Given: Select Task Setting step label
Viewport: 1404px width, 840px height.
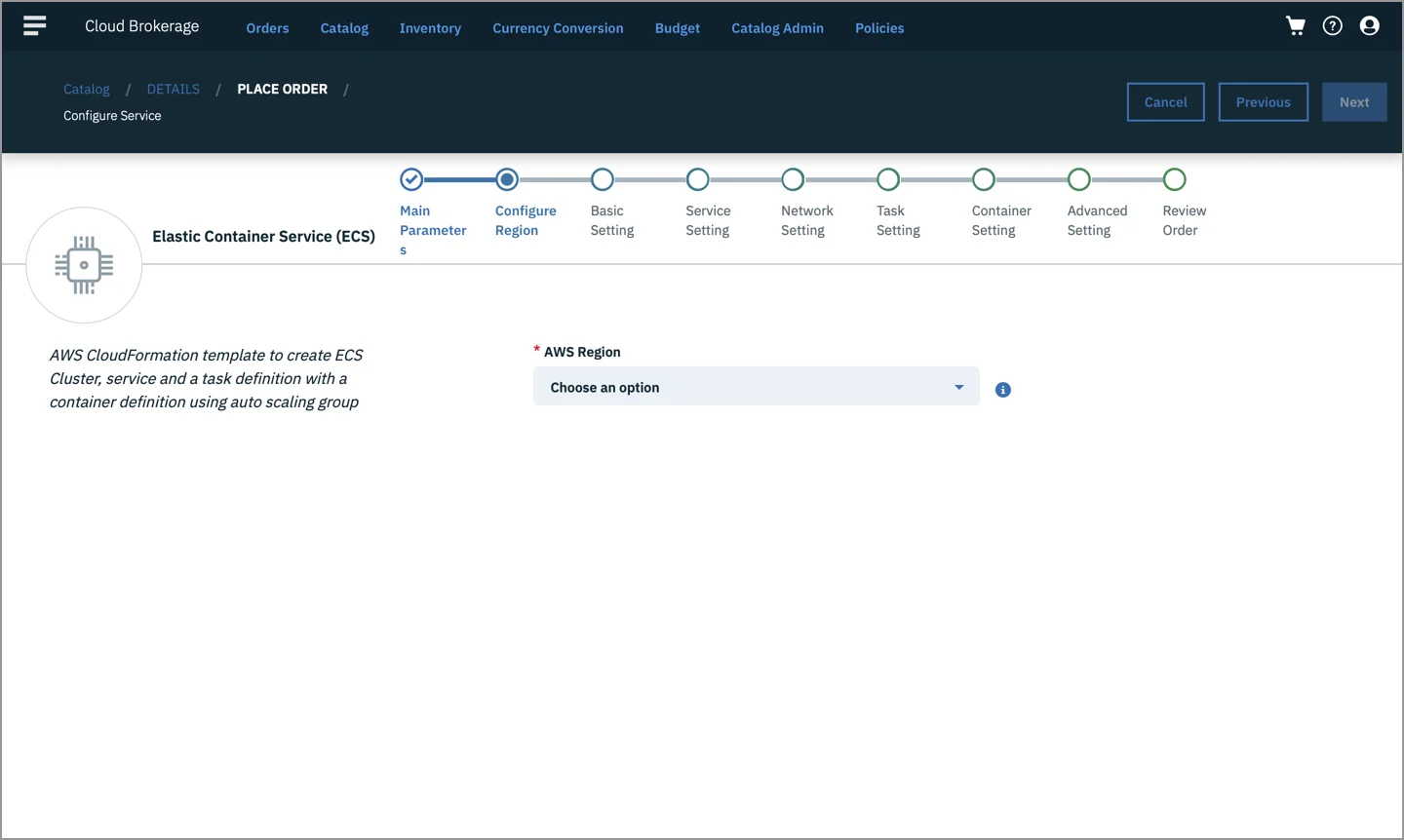Looking at the screenshot, I should click(898, 220).
